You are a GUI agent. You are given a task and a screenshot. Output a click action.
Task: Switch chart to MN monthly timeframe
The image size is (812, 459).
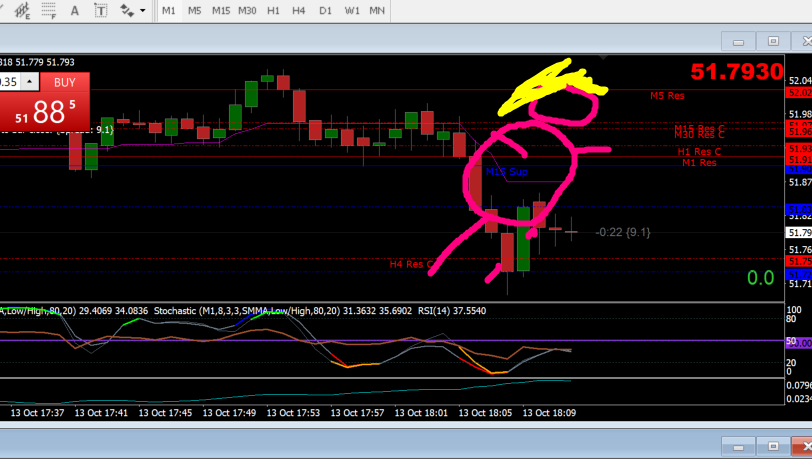tap(377, 10)
